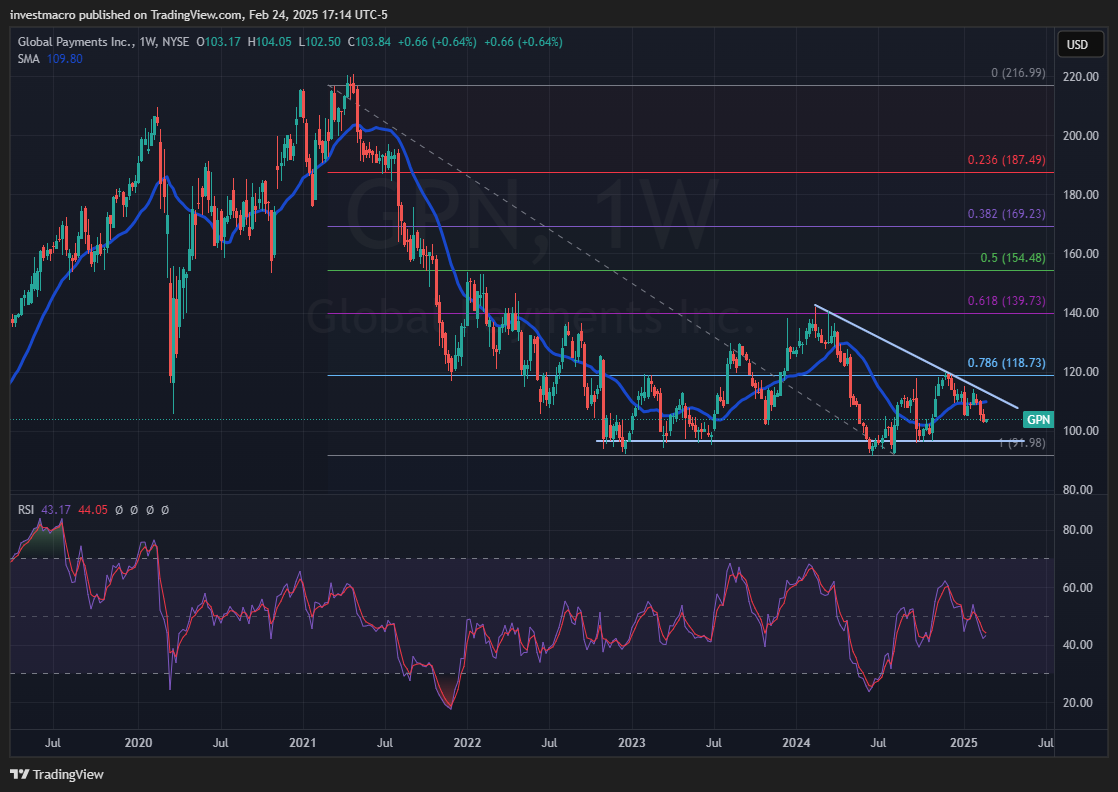The image size is (1118, 792).
Task: Click the 0.618 (139.73) Fibonacci label
Action: pos(1004,301)
